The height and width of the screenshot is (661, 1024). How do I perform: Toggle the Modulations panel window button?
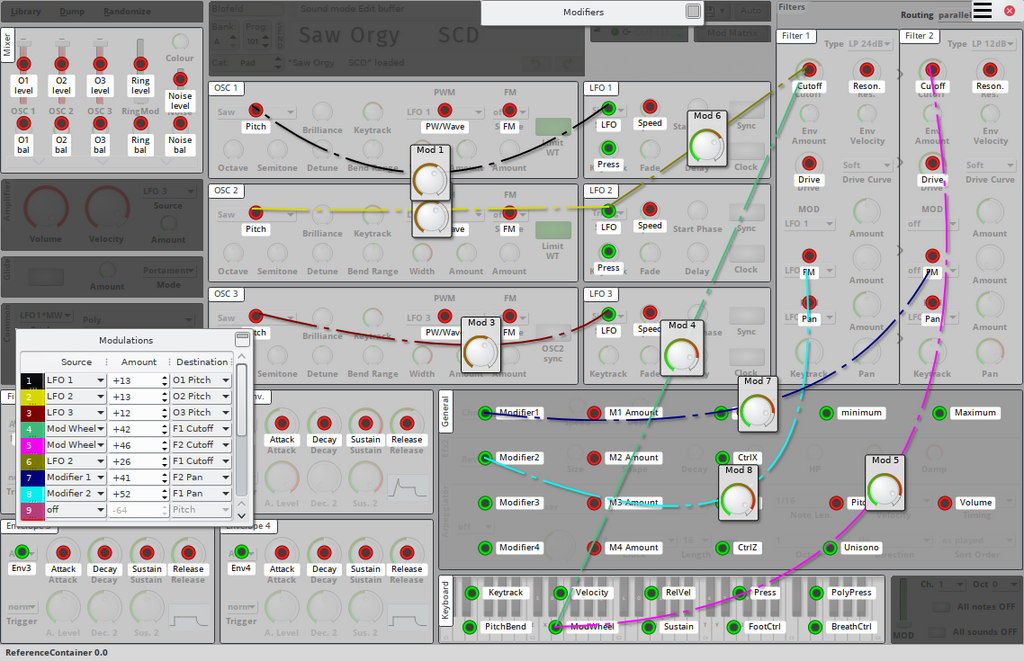click(241, 340)
